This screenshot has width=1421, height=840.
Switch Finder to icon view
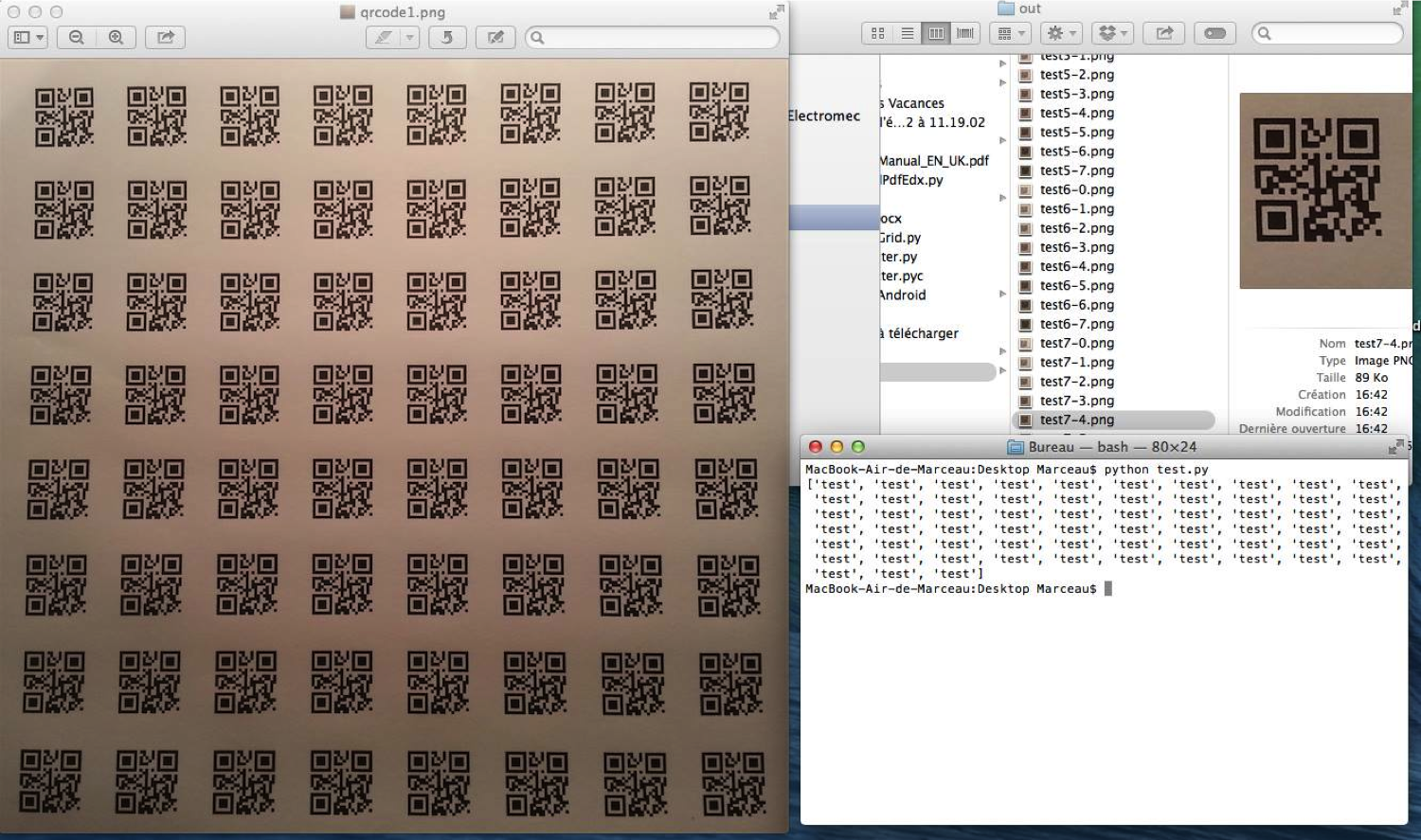(877, 33)
